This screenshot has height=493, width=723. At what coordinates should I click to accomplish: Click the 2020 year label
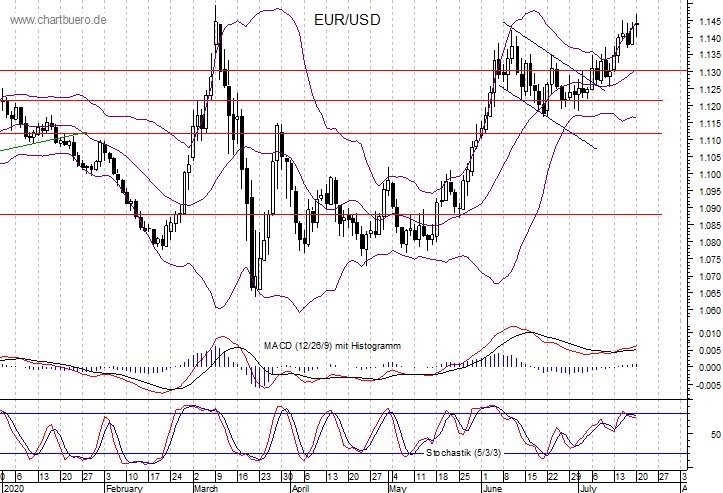[13, 488]
